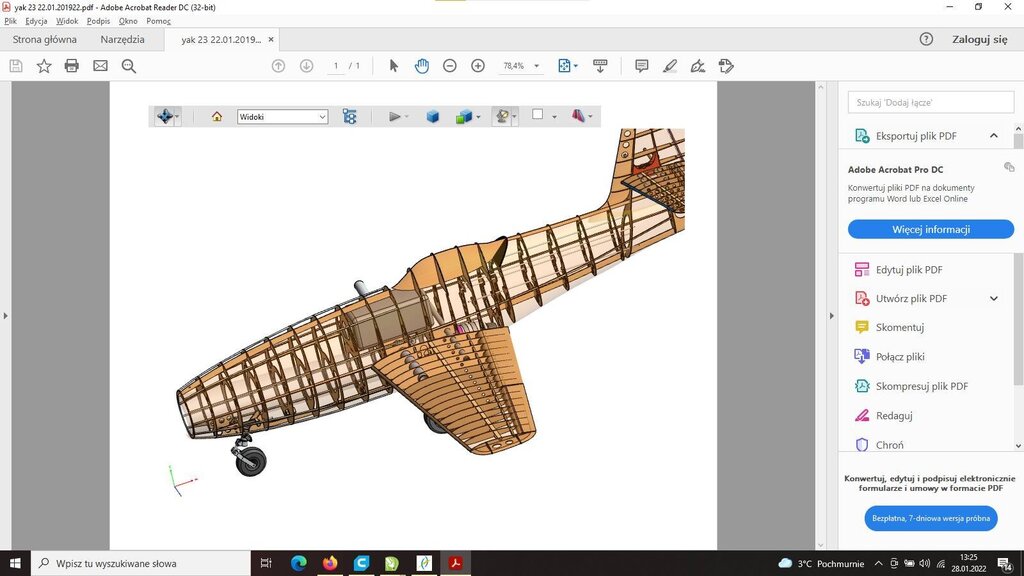The width and height of the screenshot is (1024, 576).
Task: Add a sticky note comment
Action: [x=642, y=66]
